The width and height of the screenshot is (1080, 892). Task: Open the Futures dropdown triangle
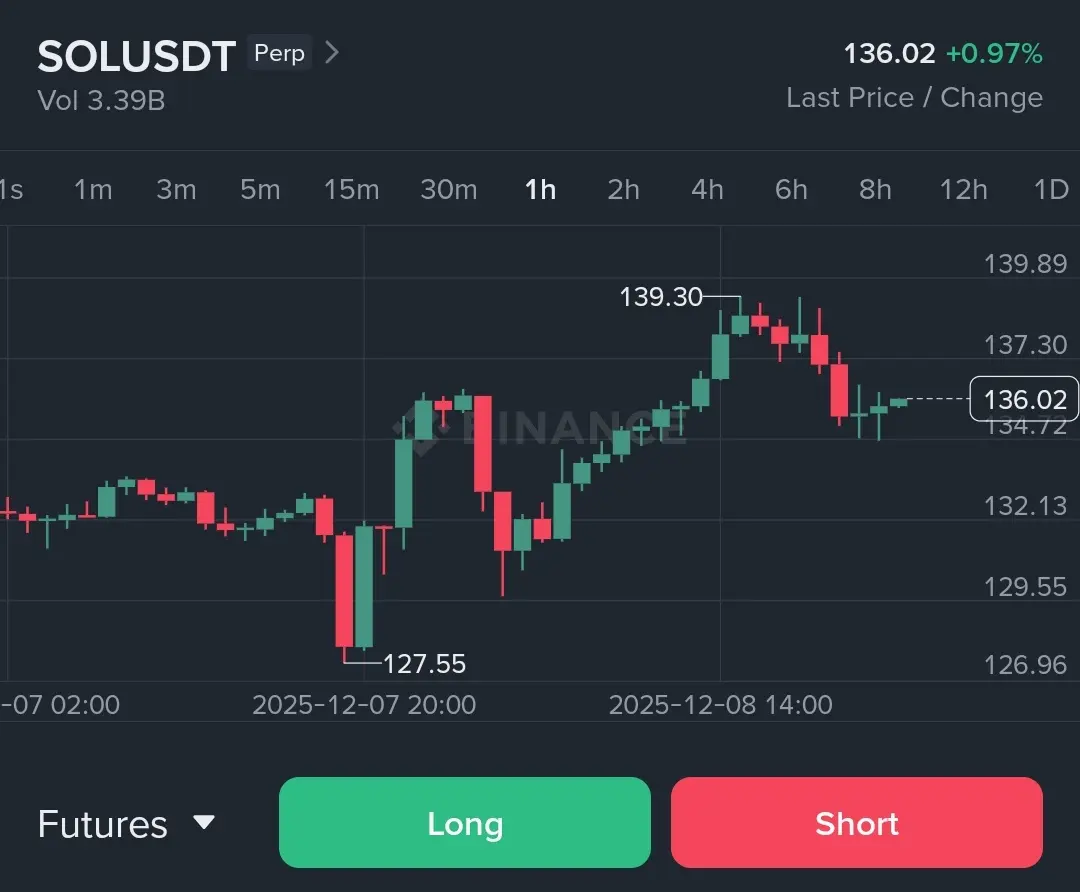[204, 822]
